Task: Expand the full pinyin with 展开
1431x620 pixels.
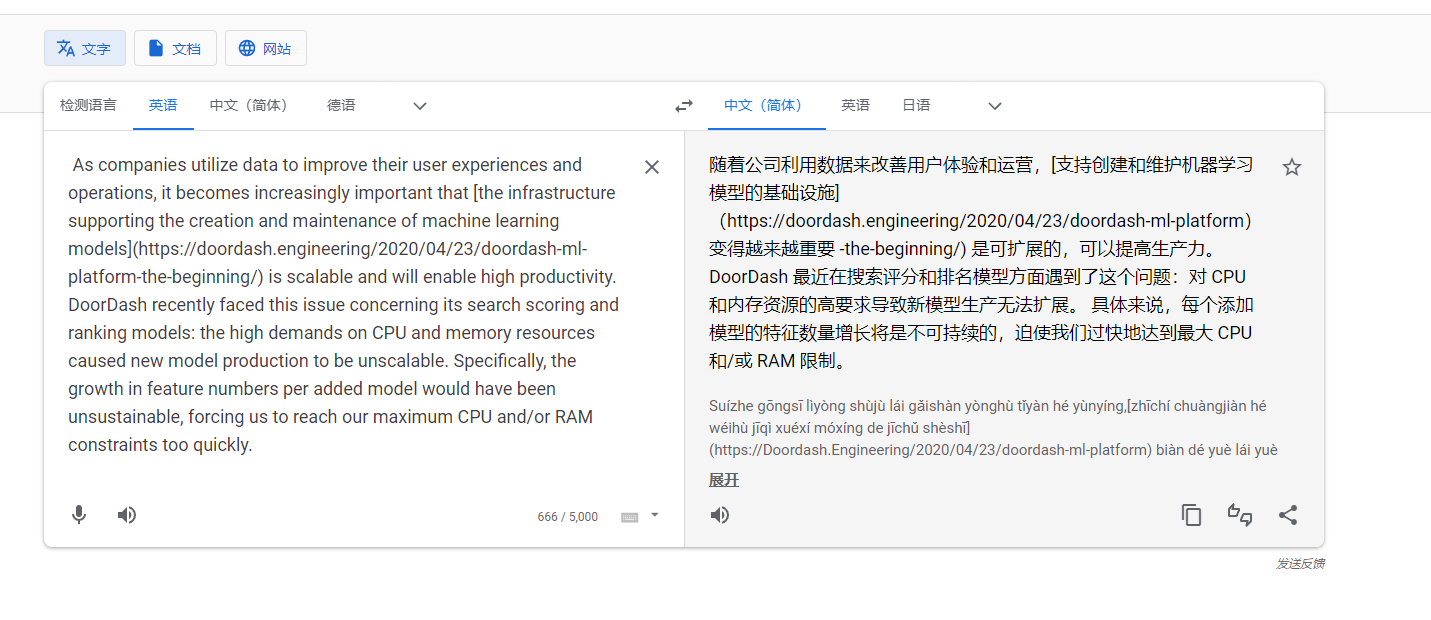Action: [723, 480]
